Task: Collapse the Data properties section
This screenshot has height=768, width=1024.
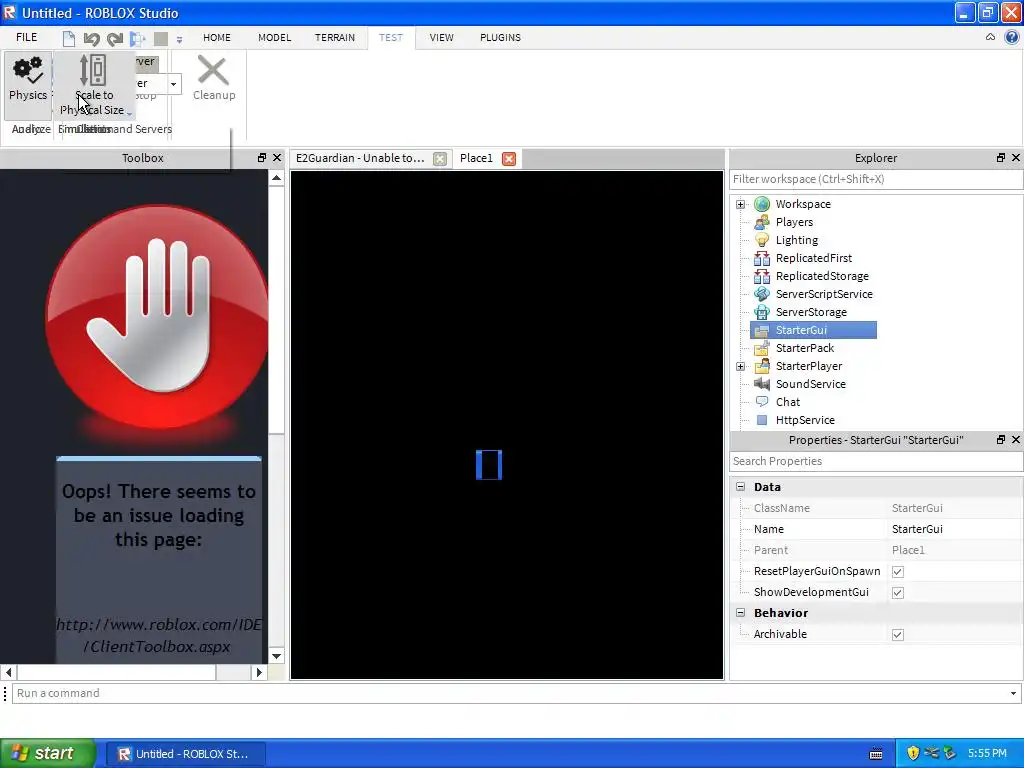Action: click(x=741, y=487)
